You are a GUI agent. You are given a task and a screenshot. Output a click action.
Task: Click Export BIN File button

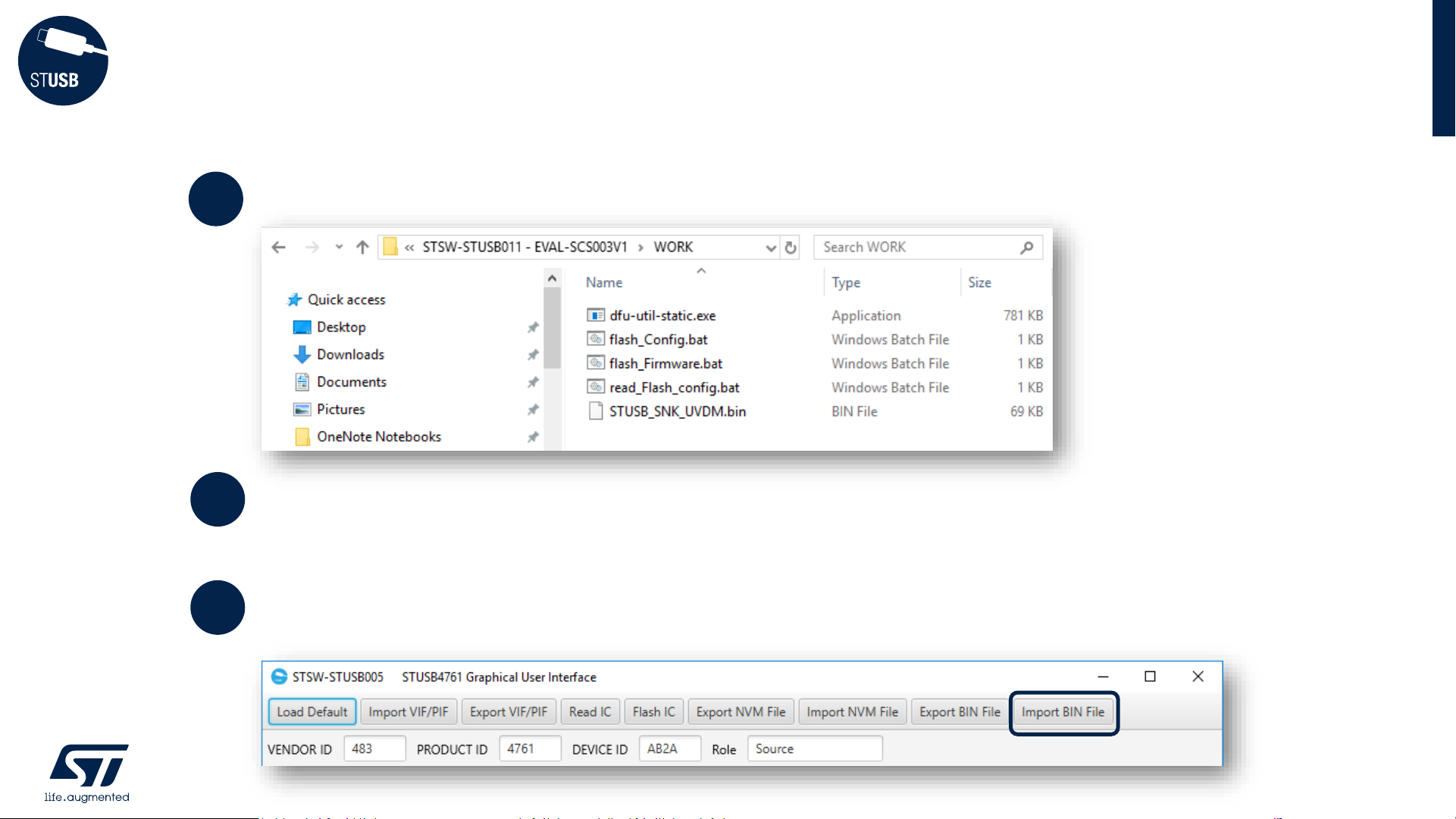(x=960, y=712)
